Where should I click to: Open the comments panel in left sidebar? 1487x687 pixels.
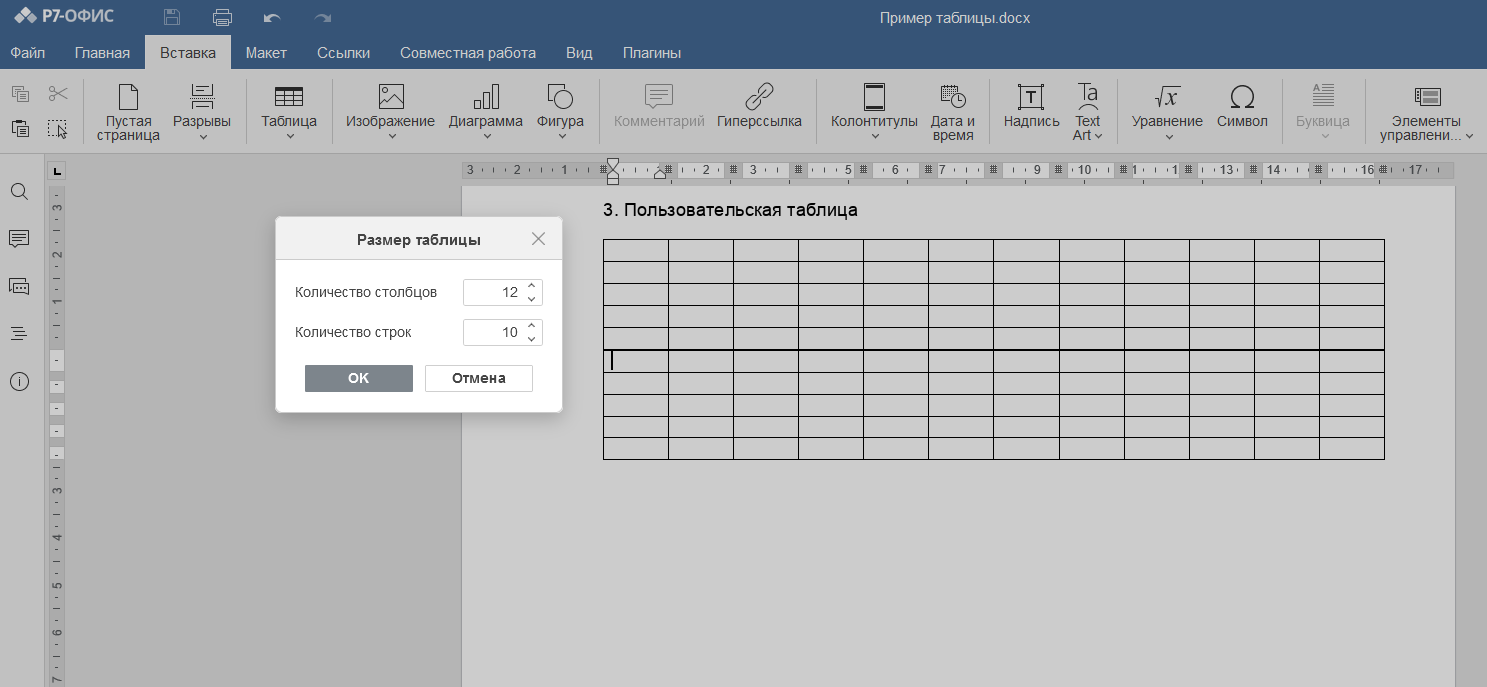coord(19,238)
